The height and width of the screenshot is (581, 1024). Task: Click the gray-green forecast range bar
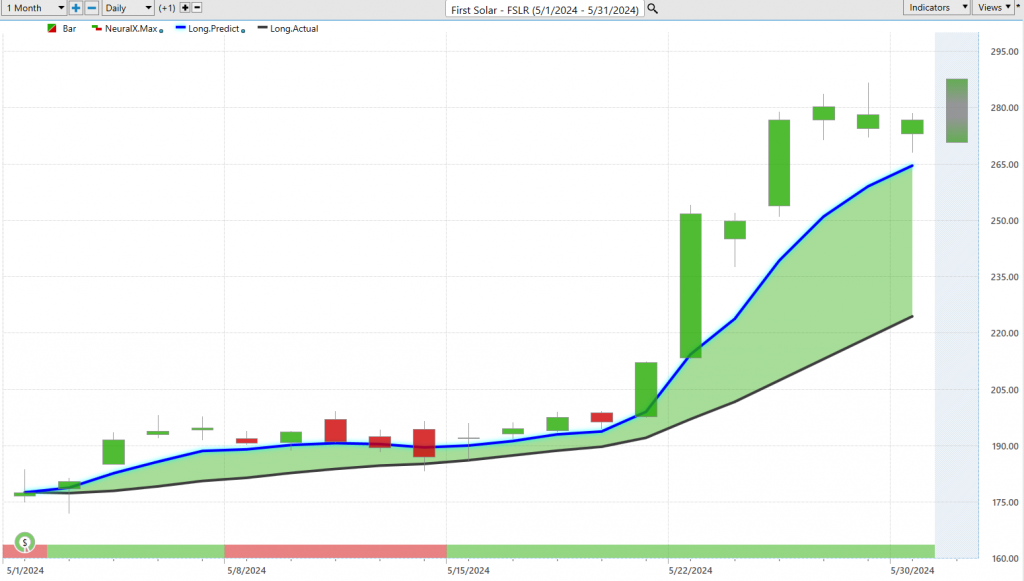[x=957, y=111]
